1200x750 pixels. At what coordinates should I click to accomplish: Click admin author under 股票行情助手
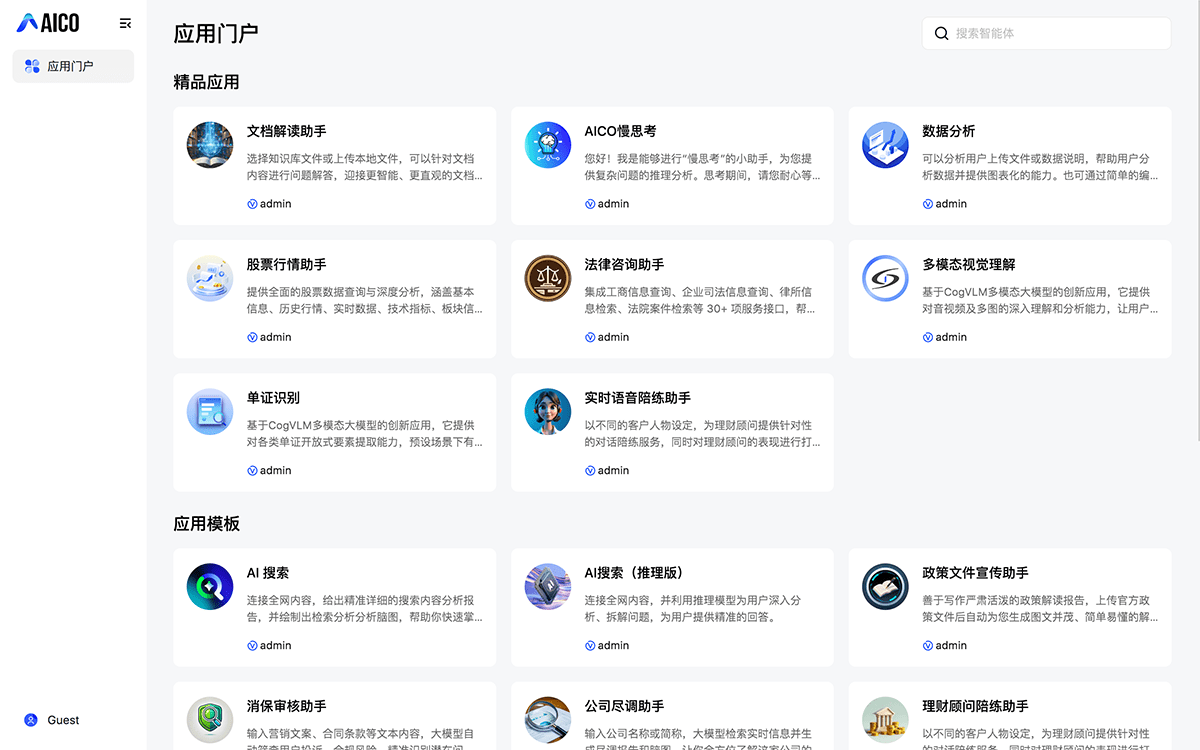point(269,337)
